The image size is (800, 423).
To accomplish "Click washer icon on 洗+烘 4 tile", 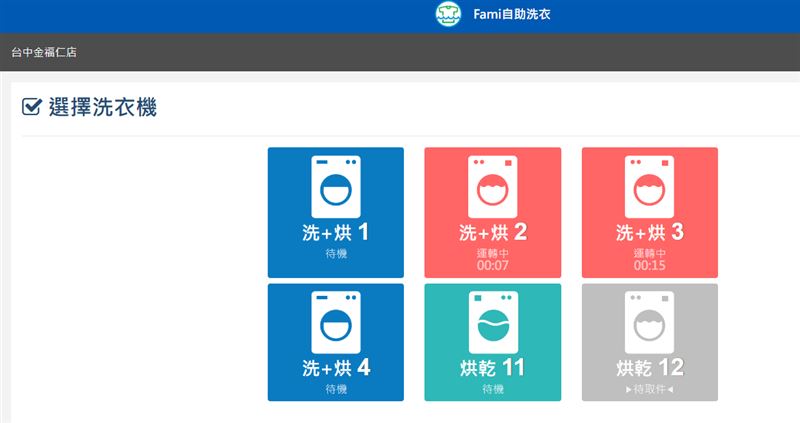I will point(336,322).
